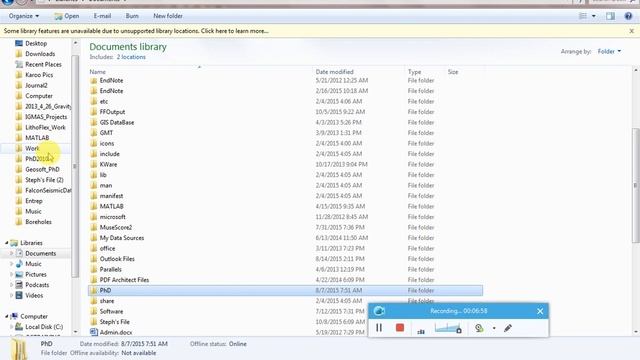The height and width of the screenshot is (360, 640).
Task: Select the MuseScore2 folder
Action: tap(116, 227)
